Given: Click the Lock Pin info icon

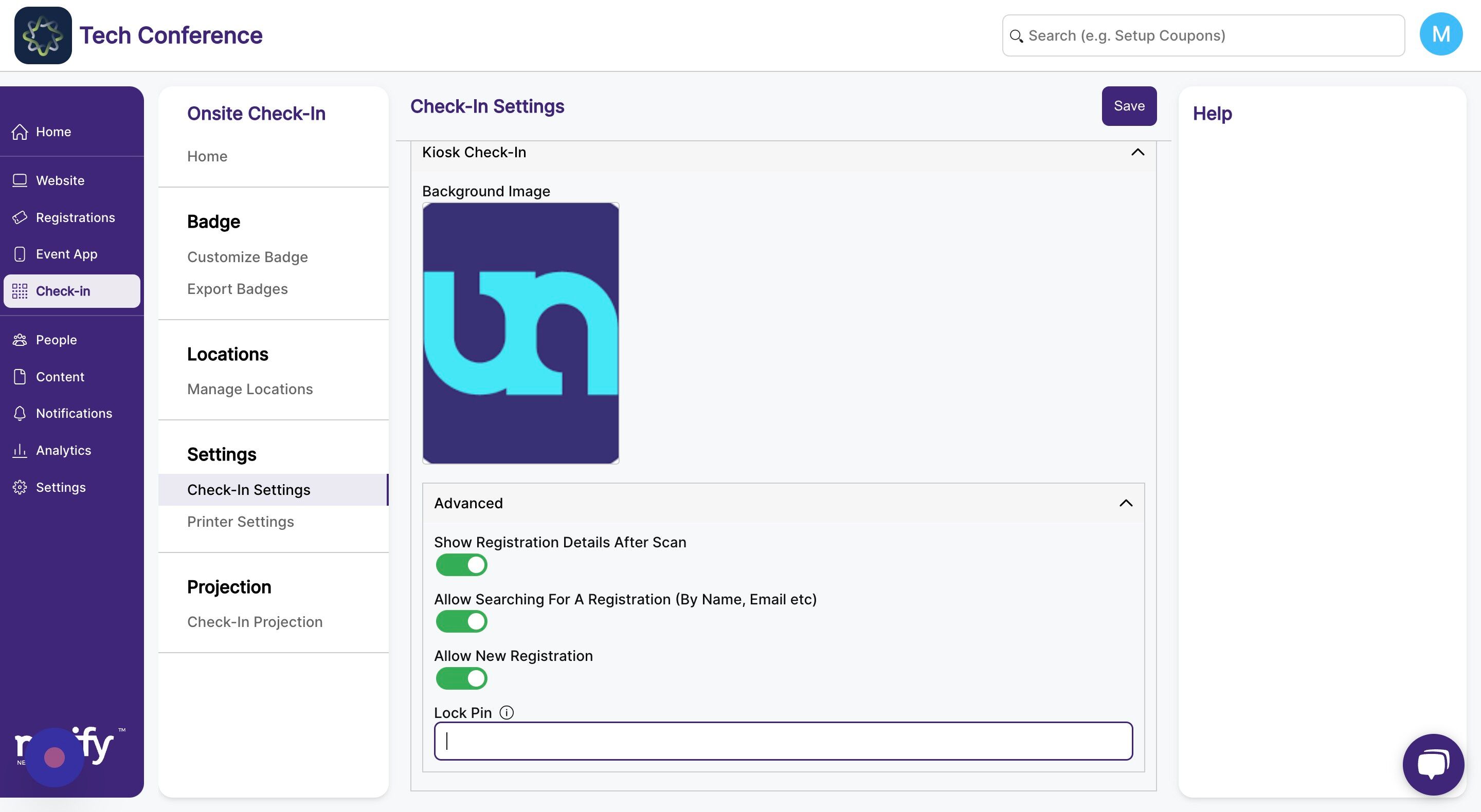Looking at the screenshot, I should (x=507, y=713).
